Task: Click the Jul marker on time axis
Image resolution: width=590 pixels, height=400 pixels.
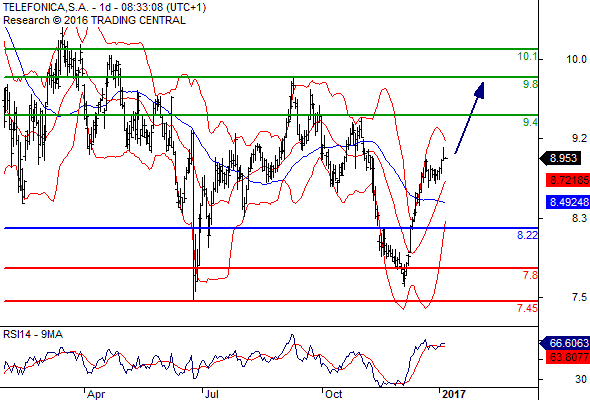Action: pos(211,394)
